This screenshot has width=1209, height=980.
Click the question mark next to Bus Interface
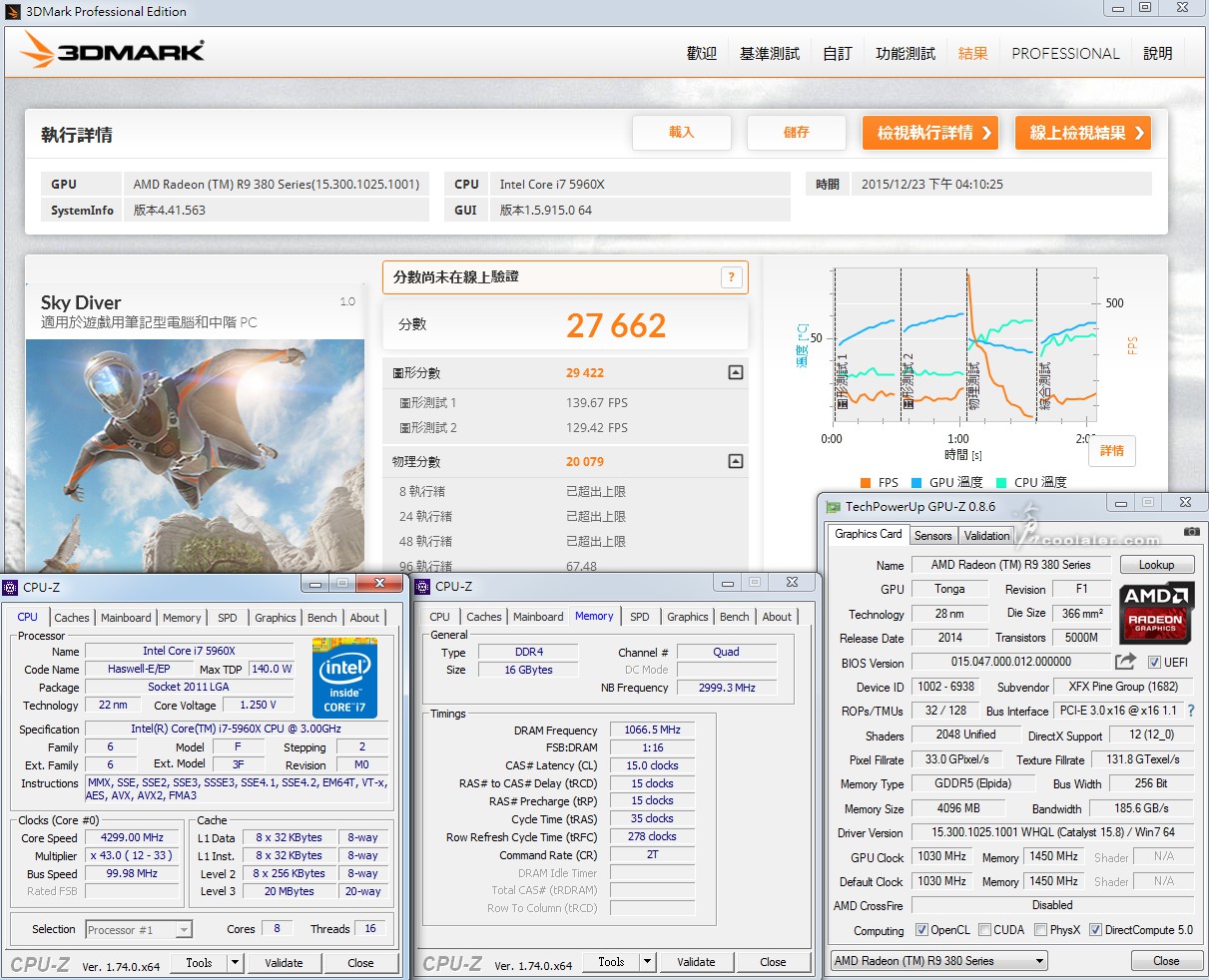pyautogui.click(x=1191, y=711)
